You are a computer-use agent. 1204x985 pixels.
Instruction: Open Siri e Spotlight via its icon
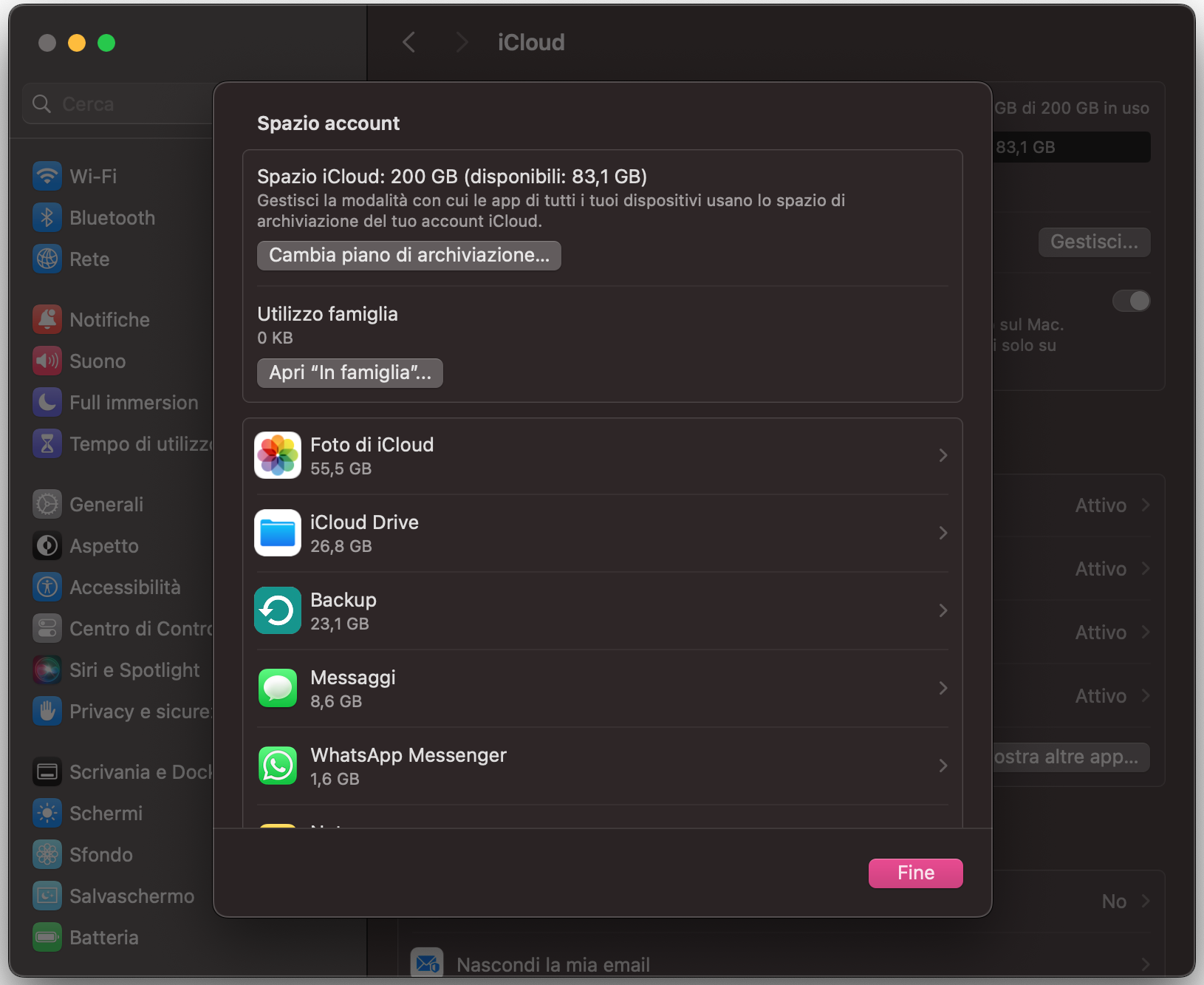click(x=47, y=669)
